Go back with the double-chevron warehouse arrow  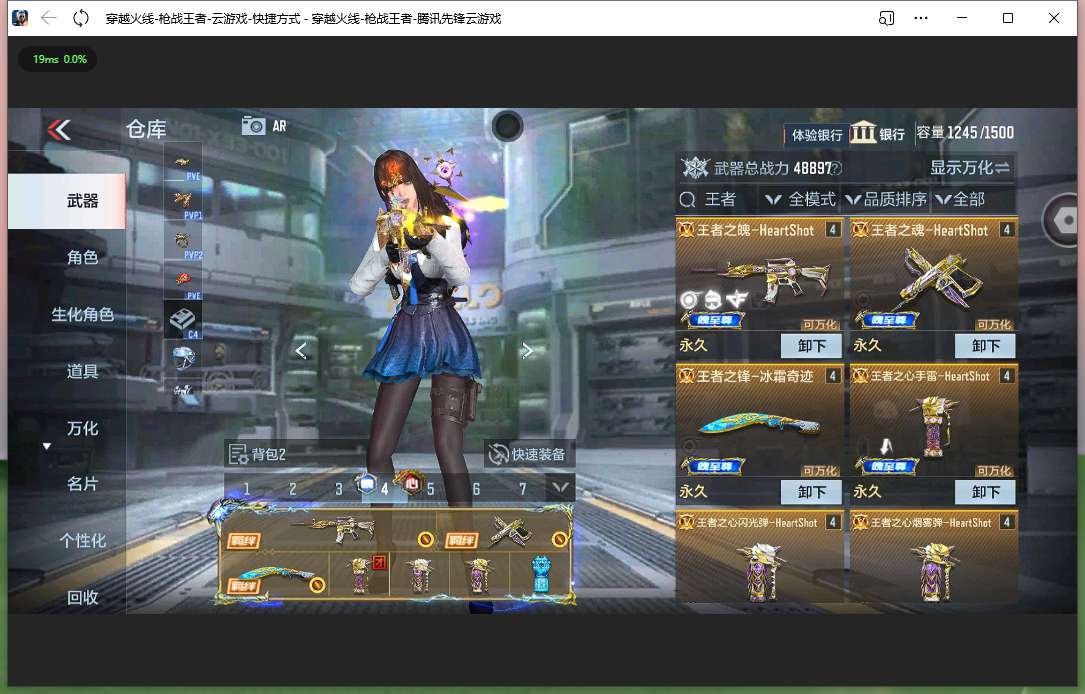point(60,129)
